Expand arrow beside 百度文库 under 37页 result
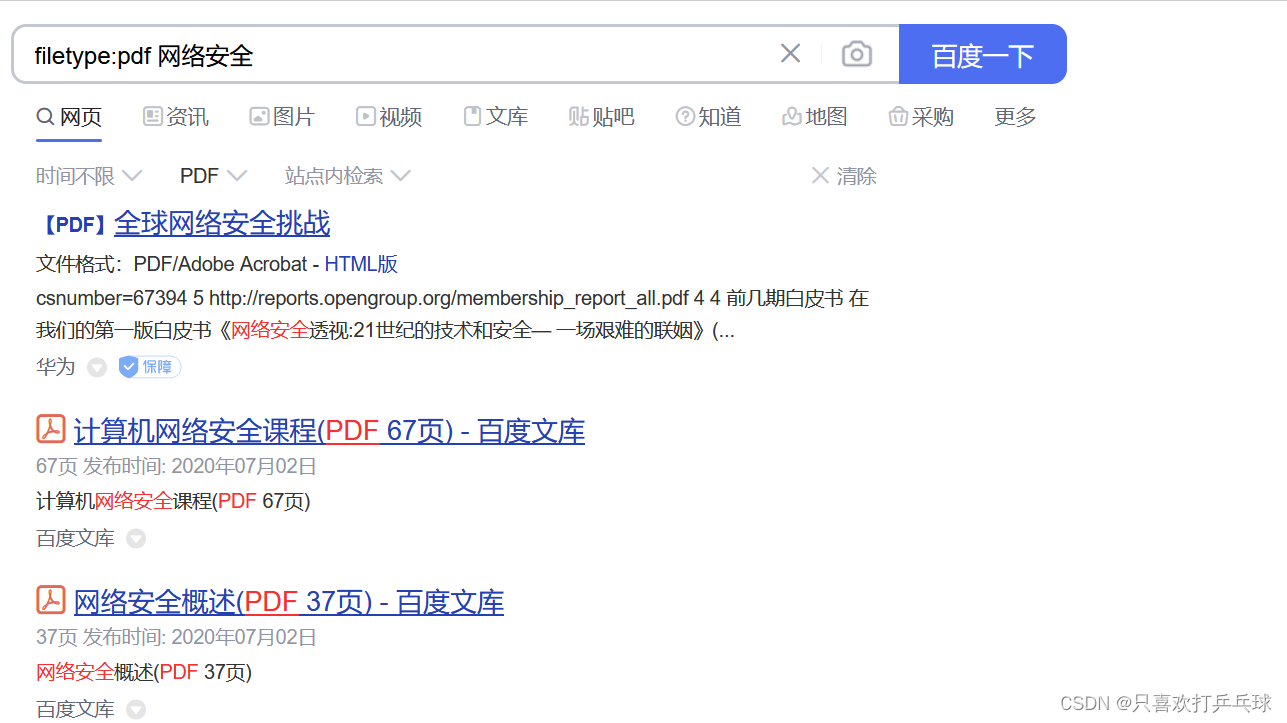Image resolution: width=1287 pixels, height=723 pixels. 136,710
